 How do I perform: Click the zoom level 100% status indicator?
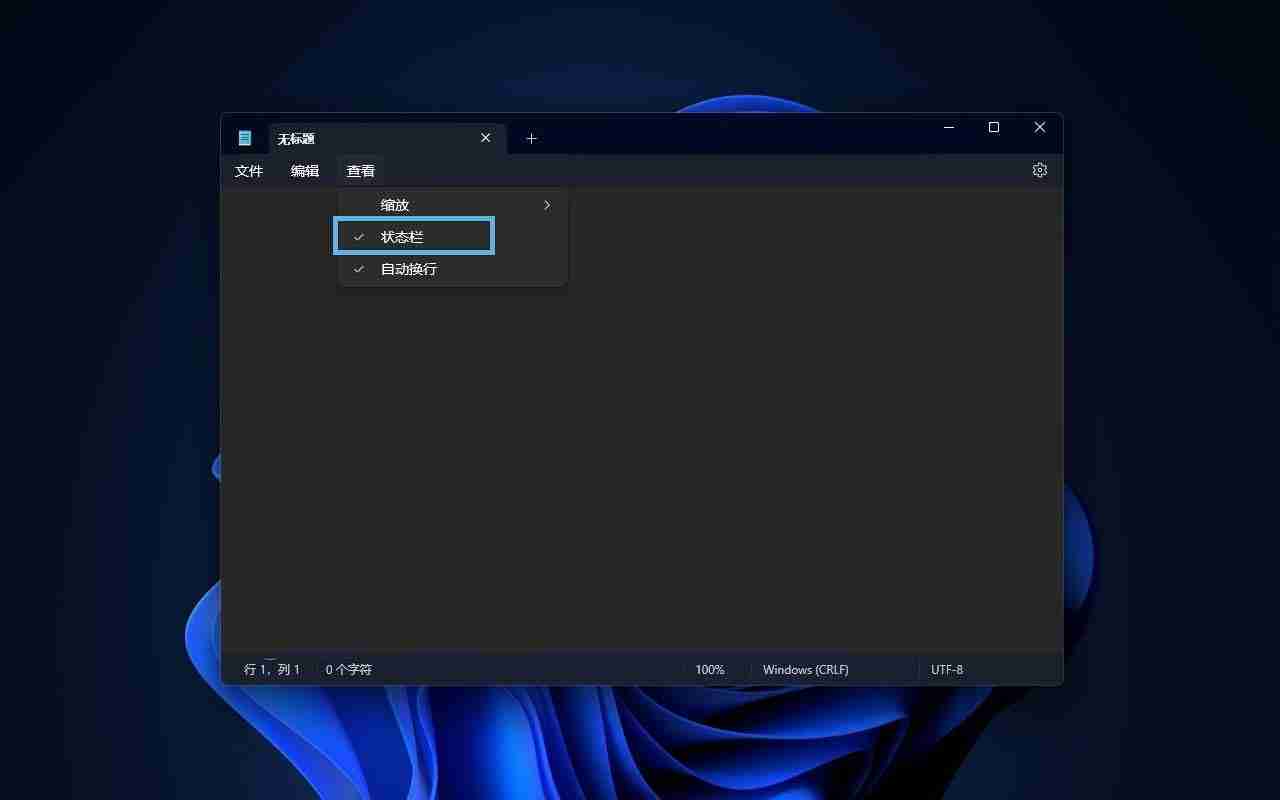click(710, 669)
